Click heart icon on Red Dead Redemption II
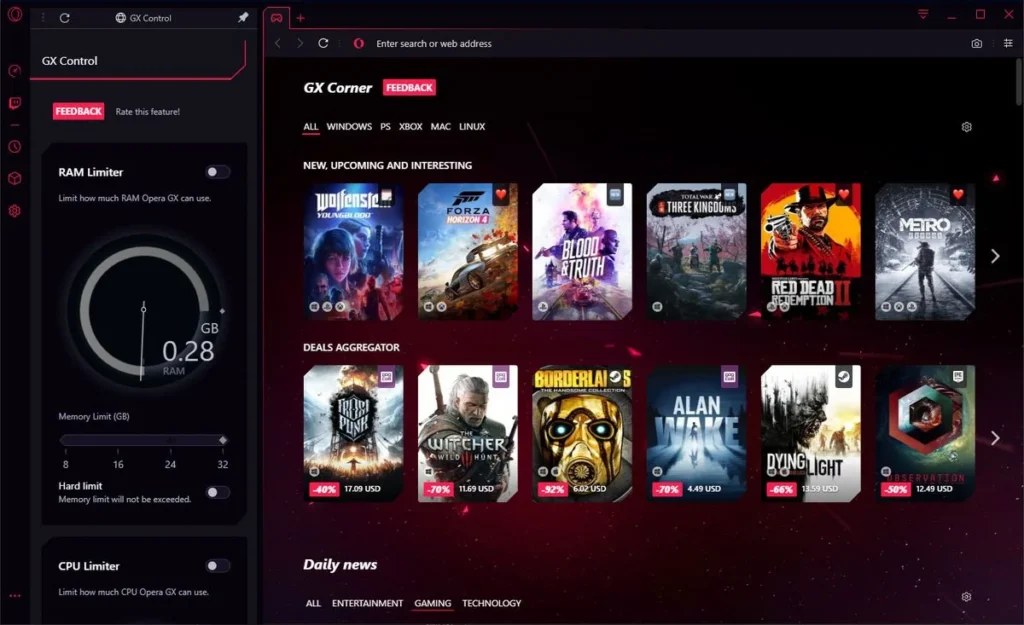This screenshot has height=625, width=1024. (844, 194)
